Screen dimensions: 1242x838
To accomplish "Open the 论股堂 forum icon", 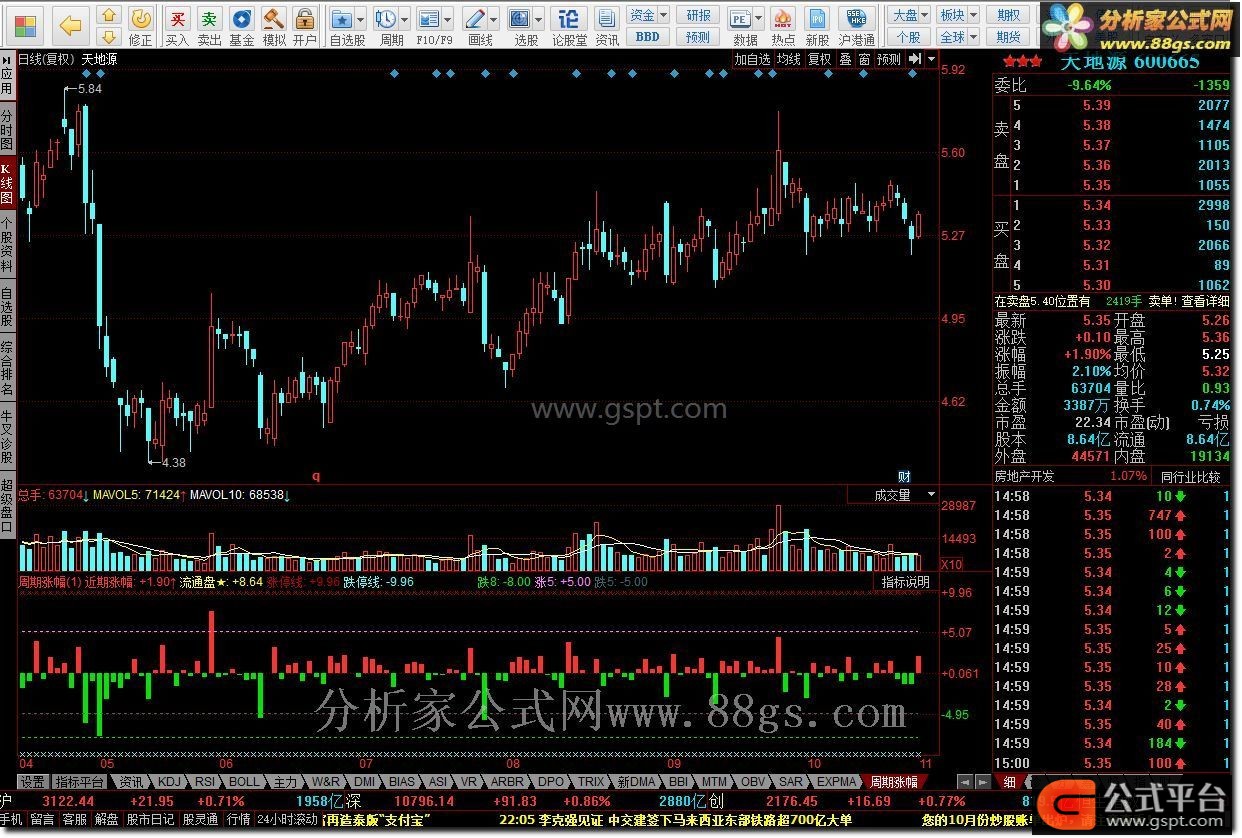I will (569, 25).
